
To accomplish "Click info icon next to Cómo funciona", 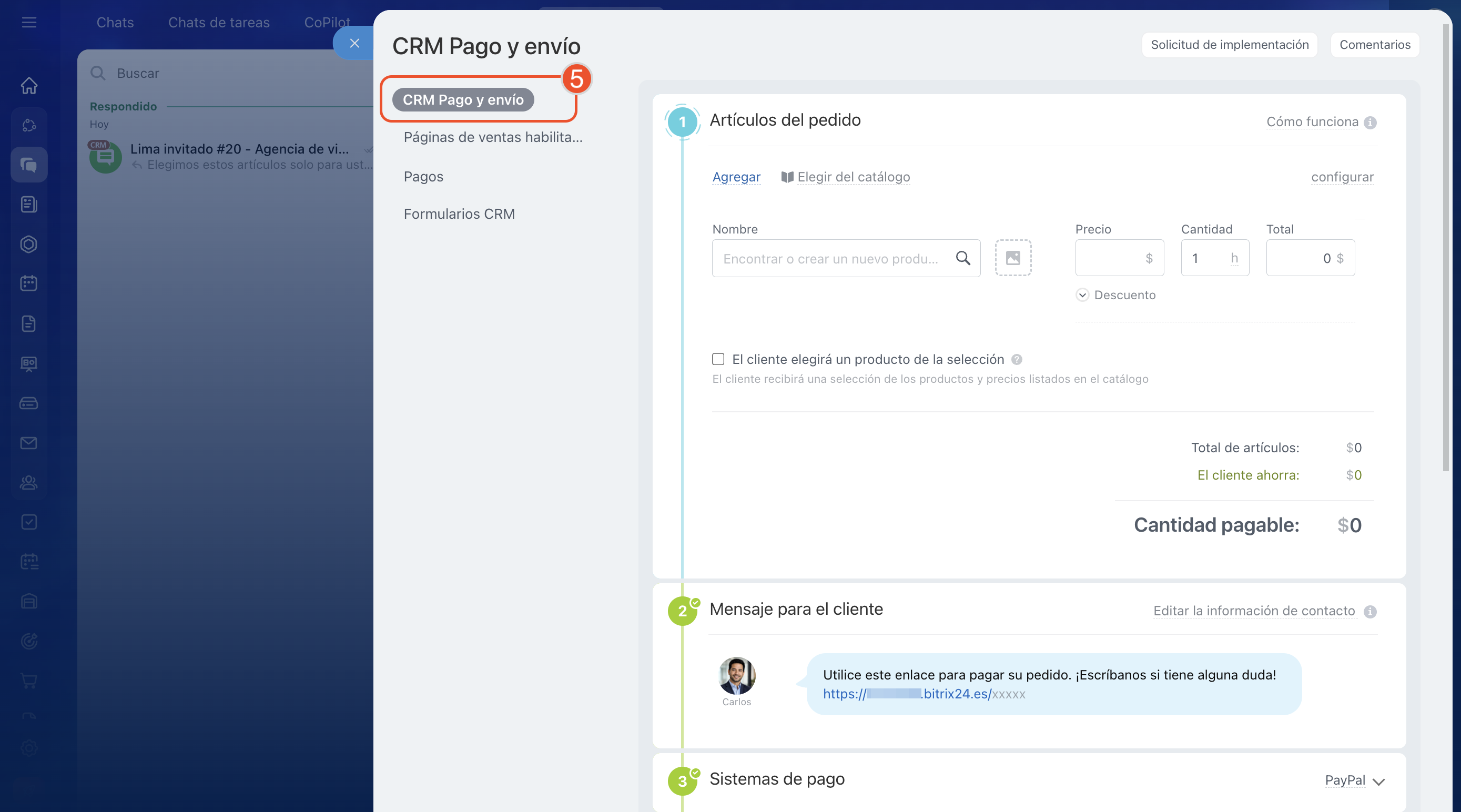I will coord(1370,123).
